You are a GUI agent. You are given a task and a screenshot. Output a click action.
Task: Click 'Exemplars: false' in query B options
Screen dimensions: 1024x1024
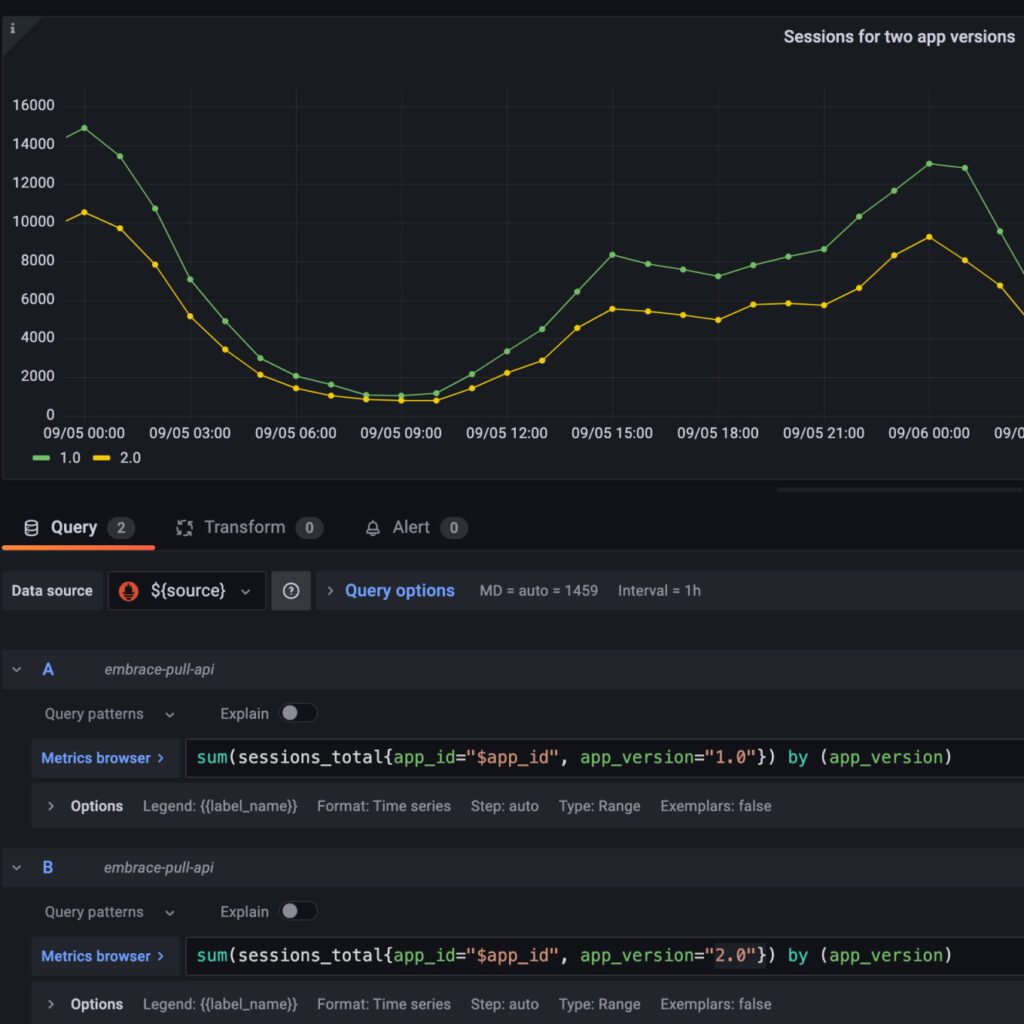coord(716,1004)
